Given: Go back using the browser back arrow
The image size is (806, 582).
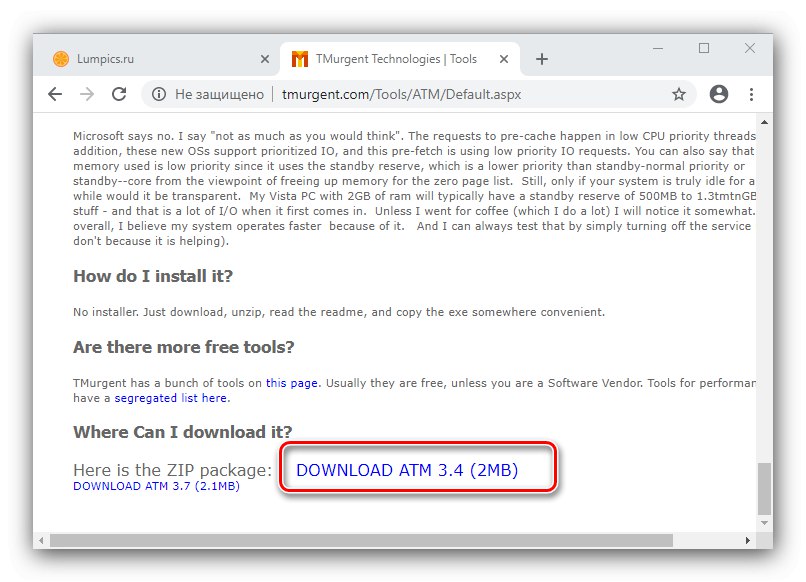Looking at the screenshot, I should [55, 94].
